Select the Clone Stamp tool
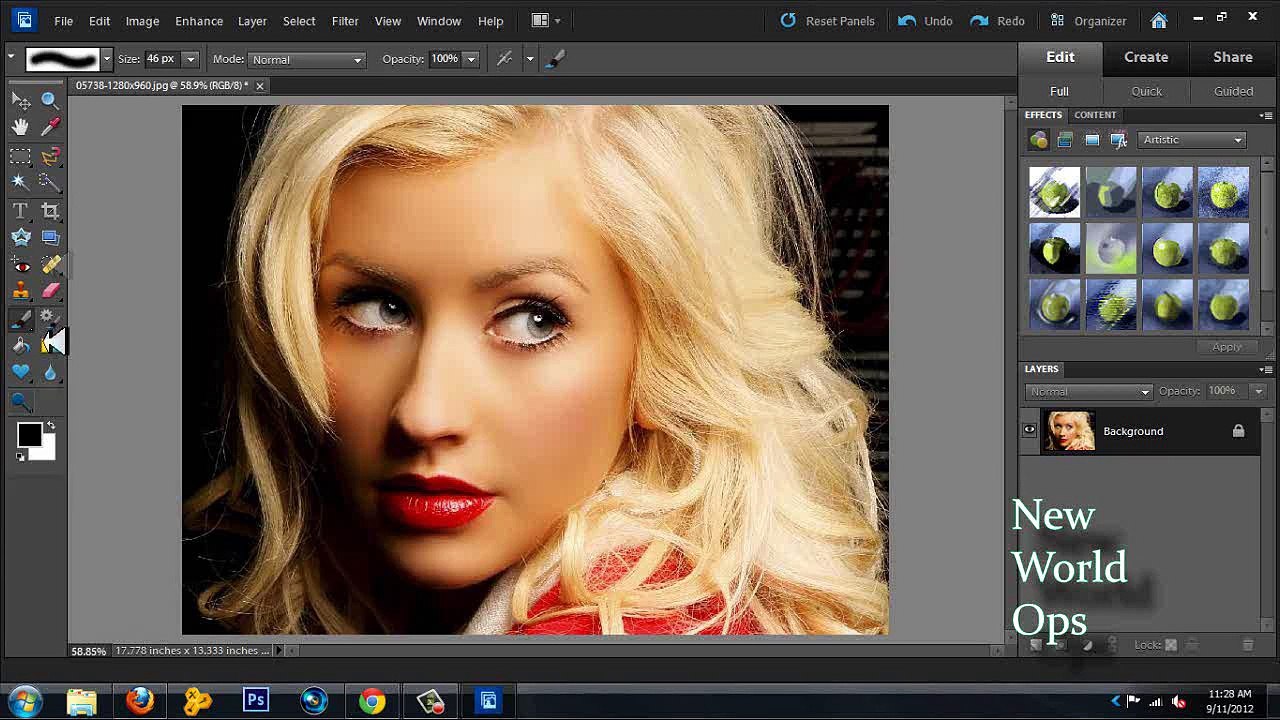The width and height of the screenshot is (1280, 720). (x=21, y=291)
